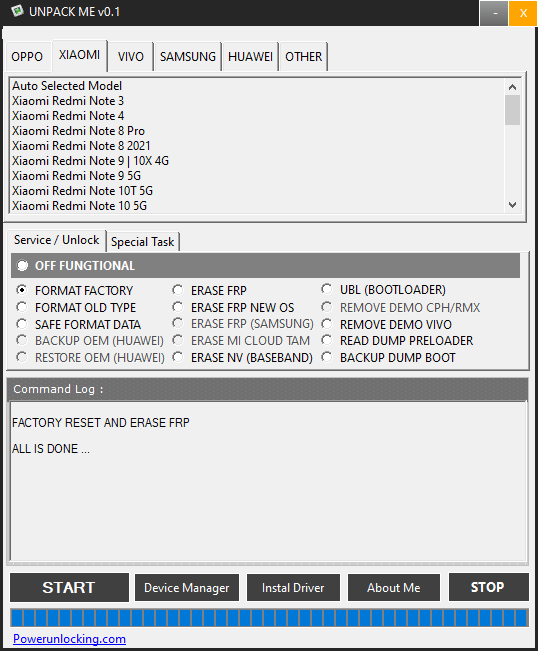Choose ERASE FRP (SAMSUNG) radio button
Image resolution: width=538 pixels, height=651 pixels.
(178, 323)
